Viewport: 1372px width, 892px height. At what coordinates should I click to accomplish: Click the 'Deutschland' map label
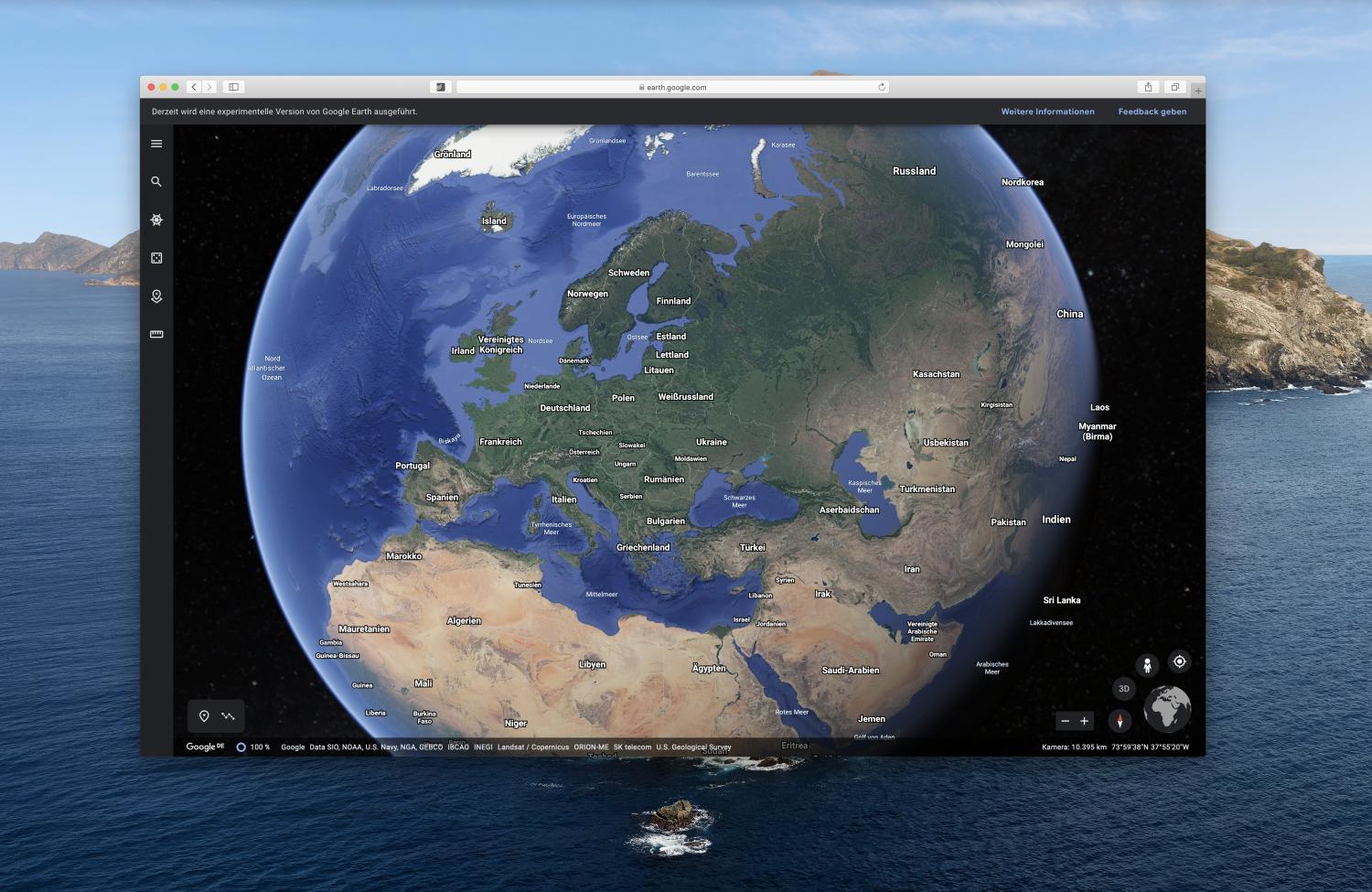tap(565, 408)
